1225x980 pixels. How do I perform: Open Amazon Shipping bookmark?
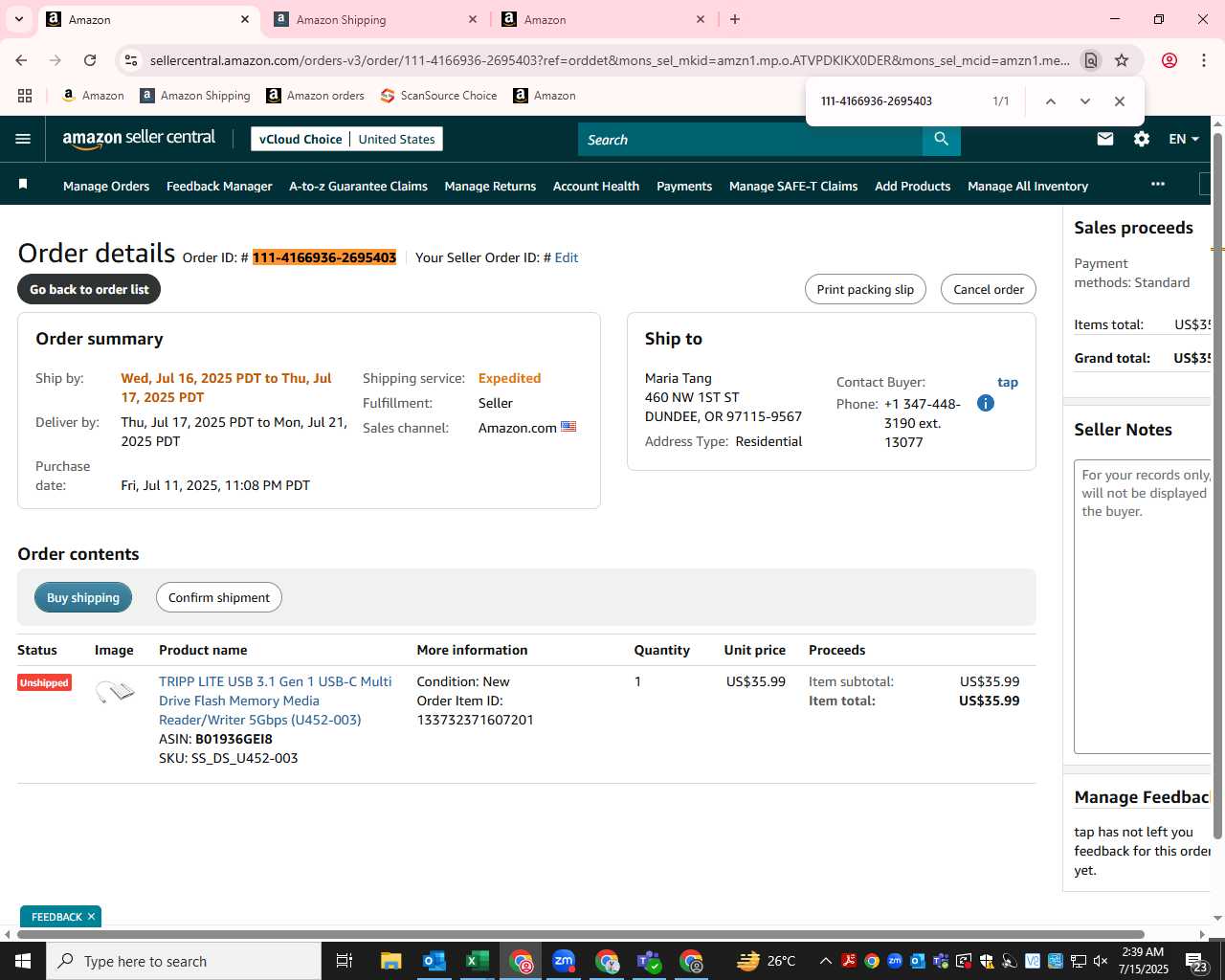195,96
